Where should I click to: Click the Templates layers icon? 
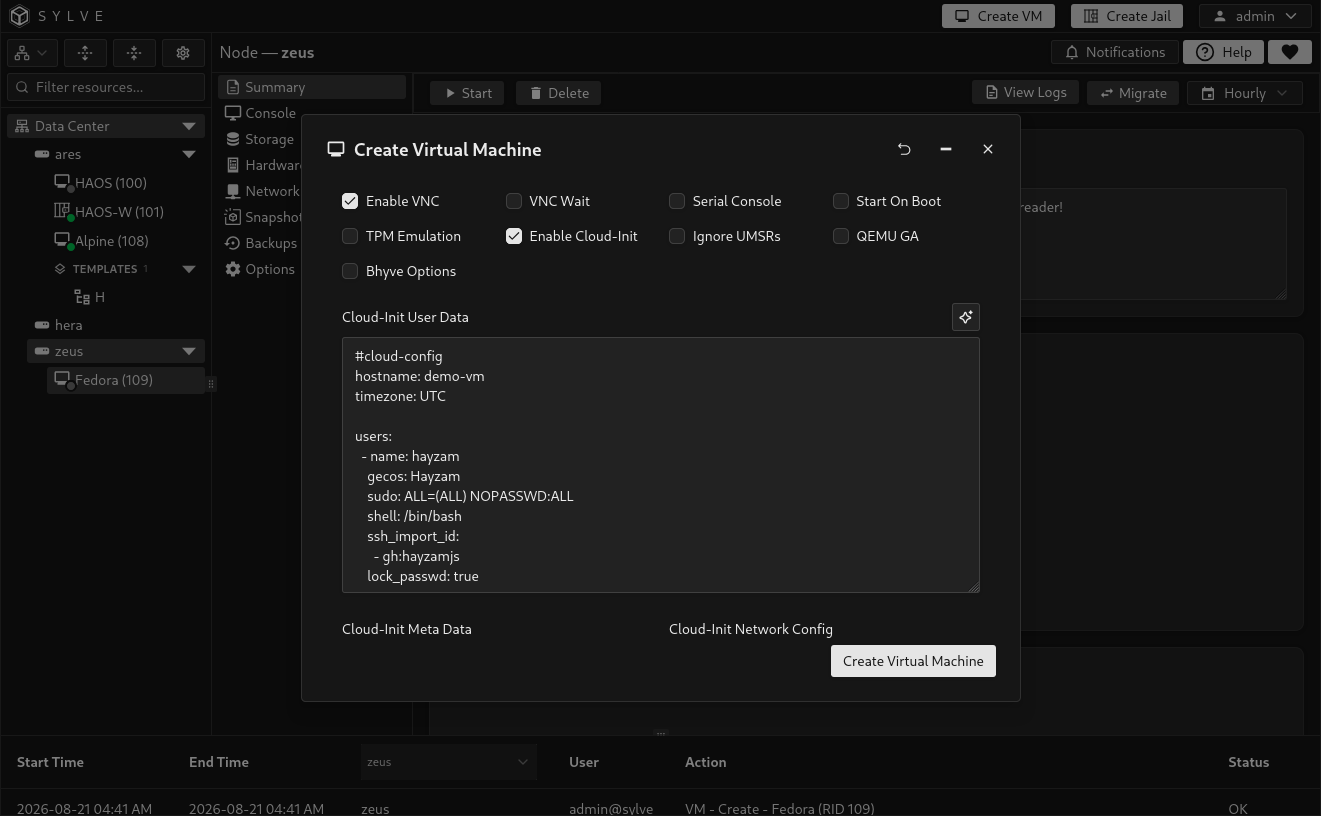[x=60, y=269]
